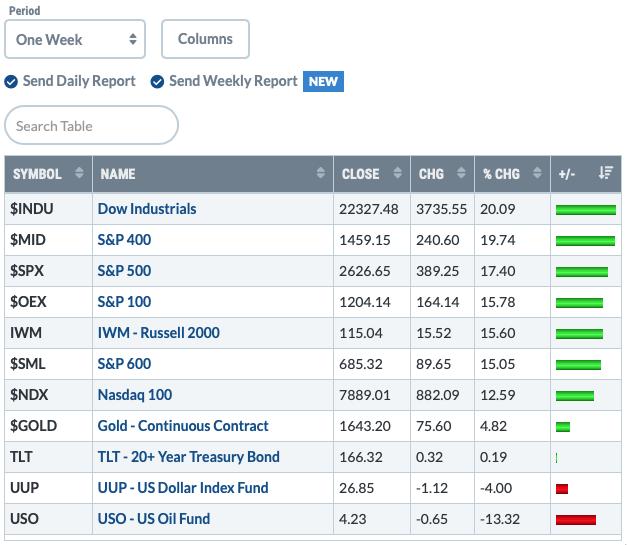627x545 pixels.
Task: Open the S&P 100 link
Action: 124,302
